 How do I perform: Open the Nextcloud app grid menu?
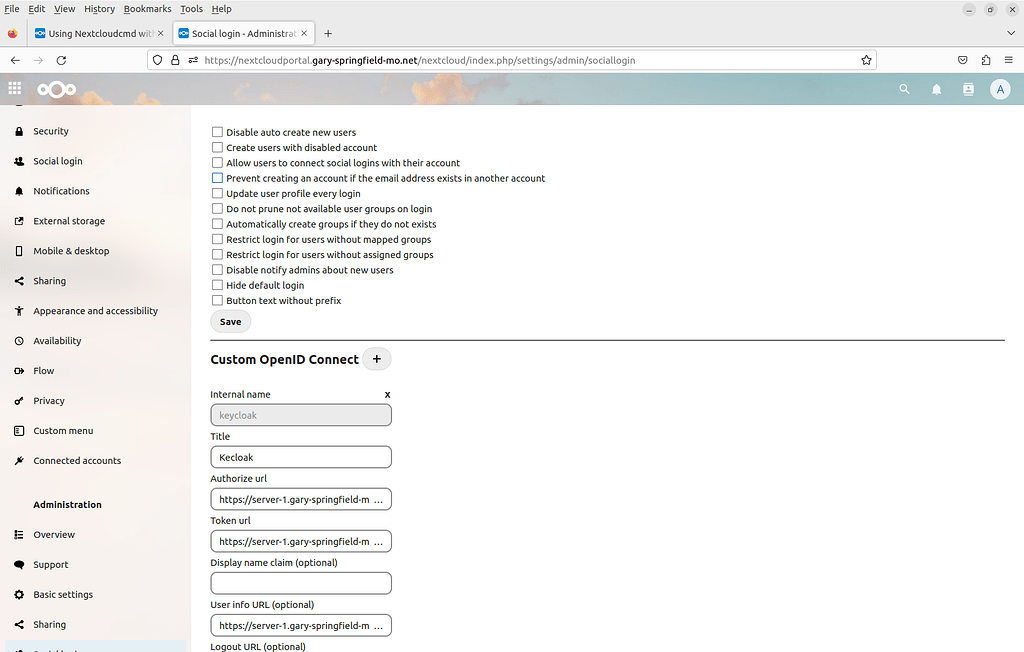click(x=15, y=89)
